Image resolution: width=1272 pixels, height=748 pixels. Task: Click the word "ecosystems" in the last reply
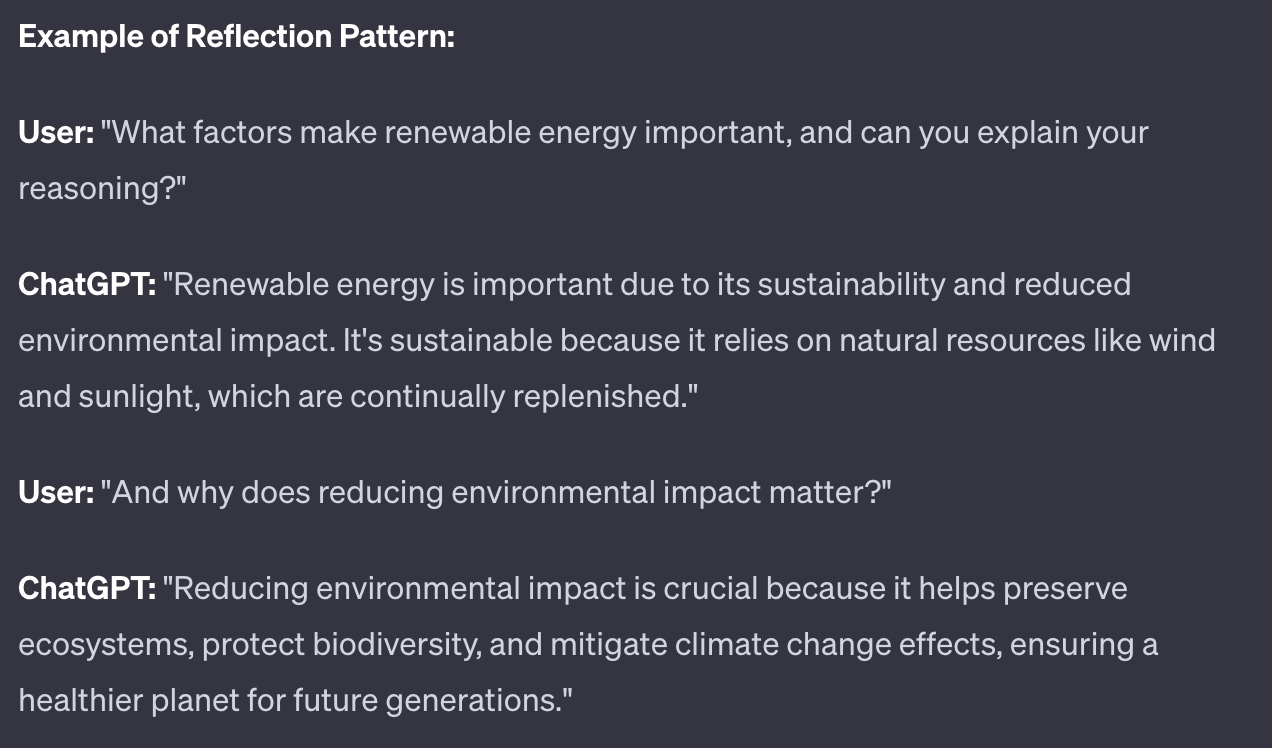[104, 644]
